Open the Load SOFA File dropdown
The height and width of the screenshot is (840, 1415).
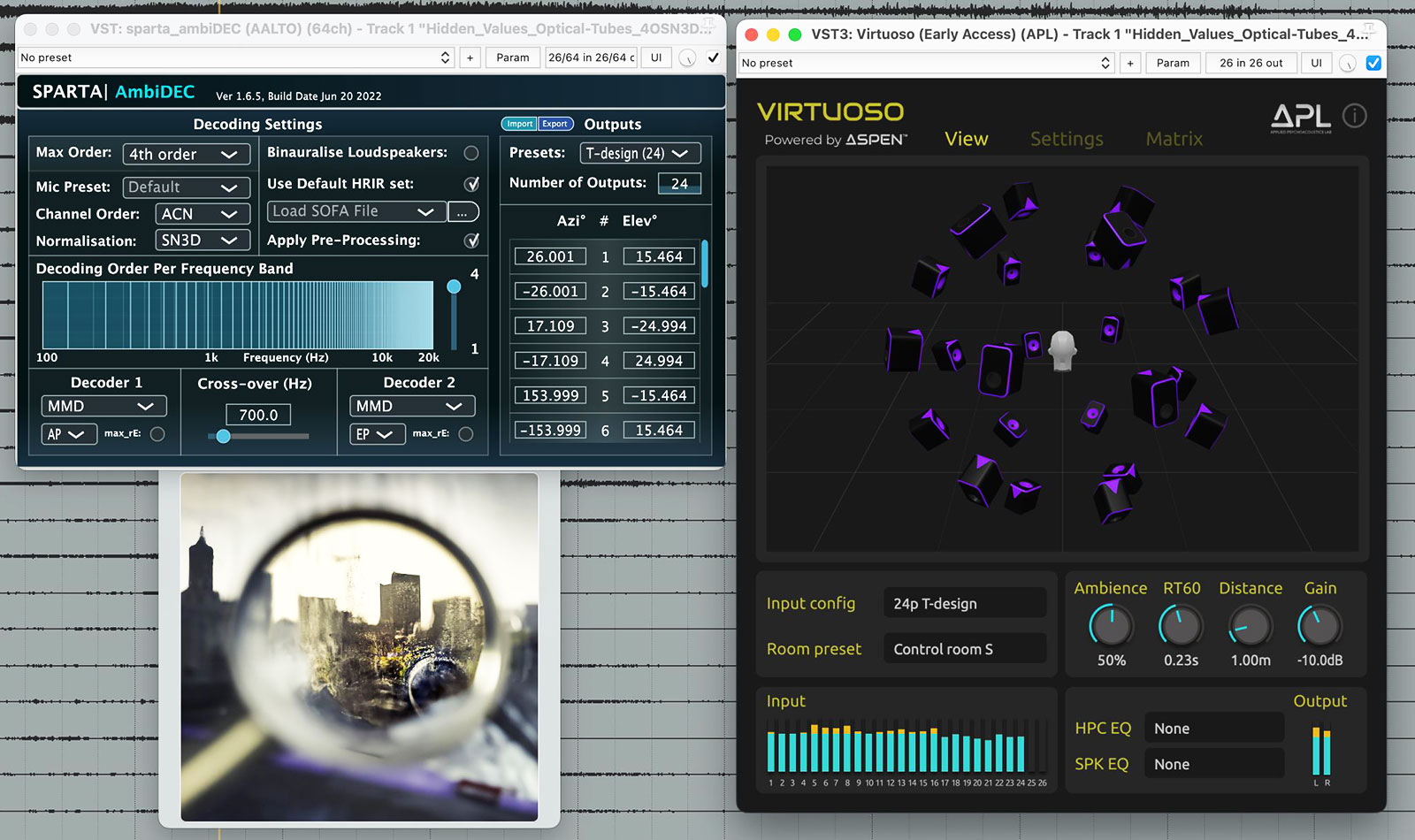point(356,212)
